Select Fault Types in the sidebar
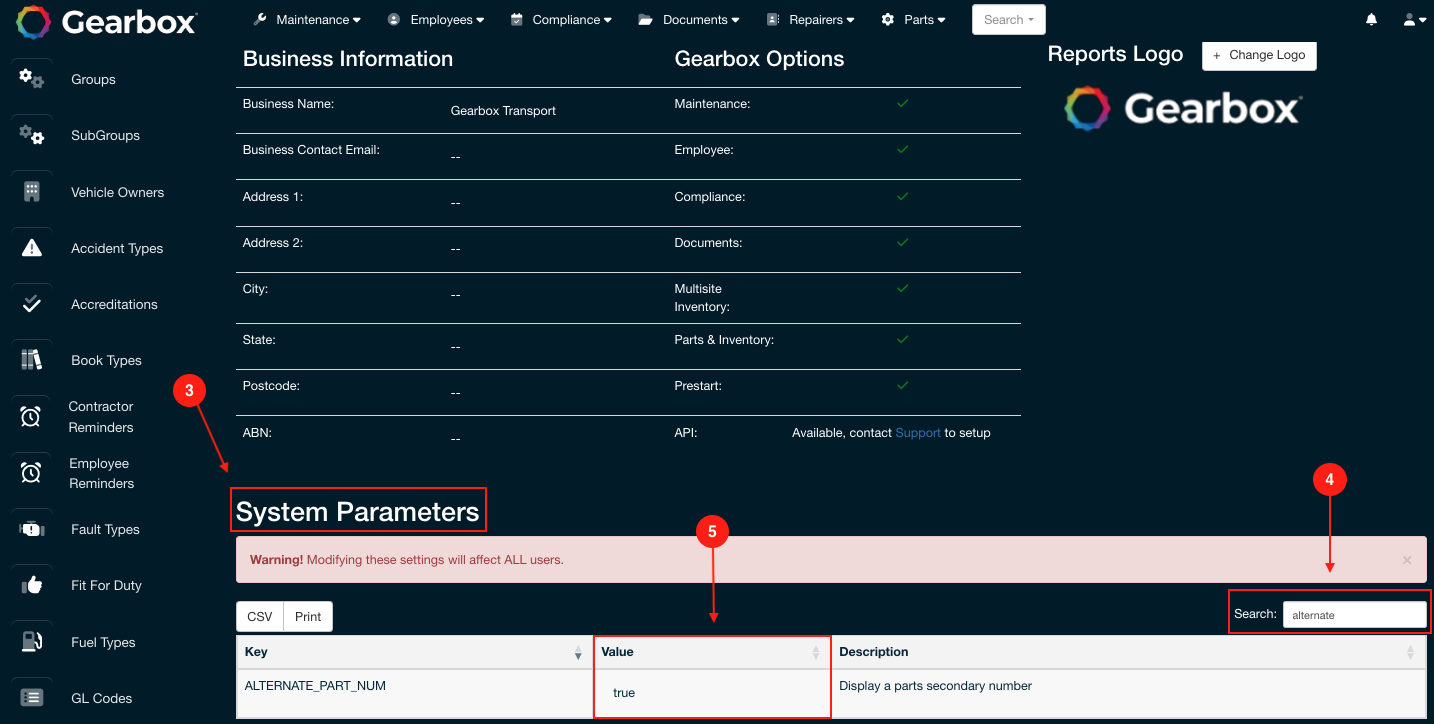Image resolution: width=1434 pixels, height=724 pixels. pos(105,529)
